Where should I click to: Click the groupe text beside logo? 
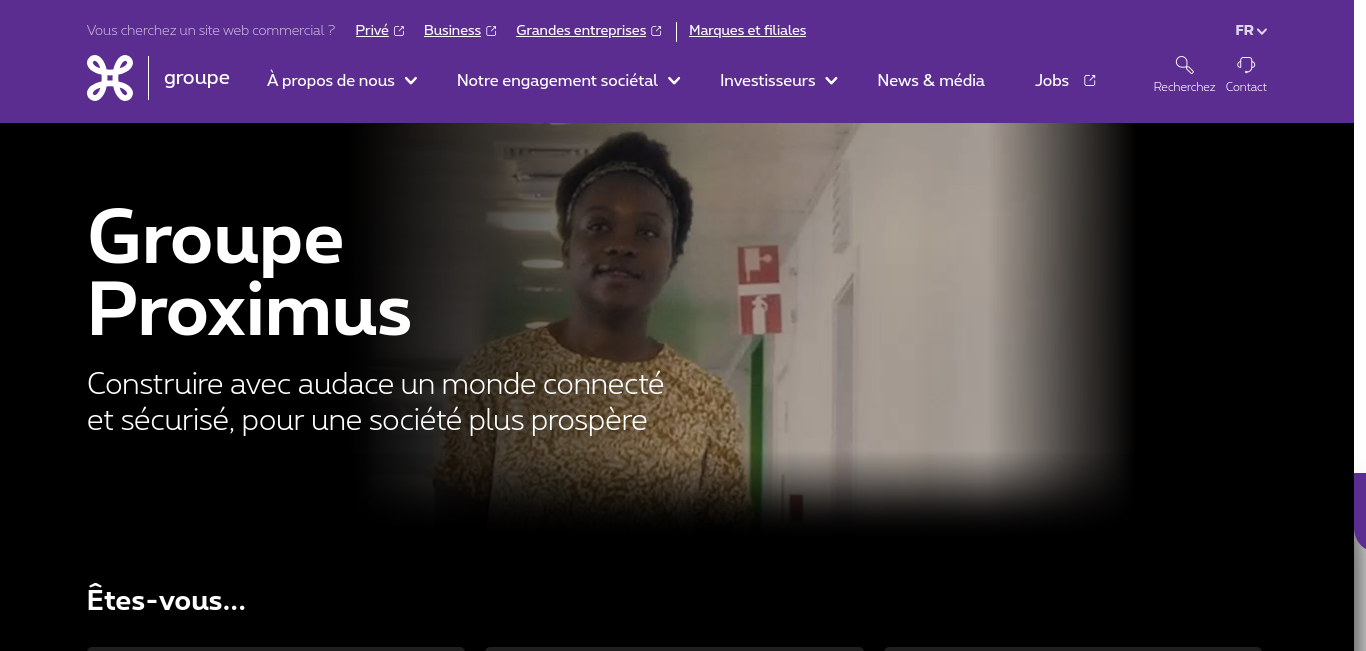(x=197, y=78)
